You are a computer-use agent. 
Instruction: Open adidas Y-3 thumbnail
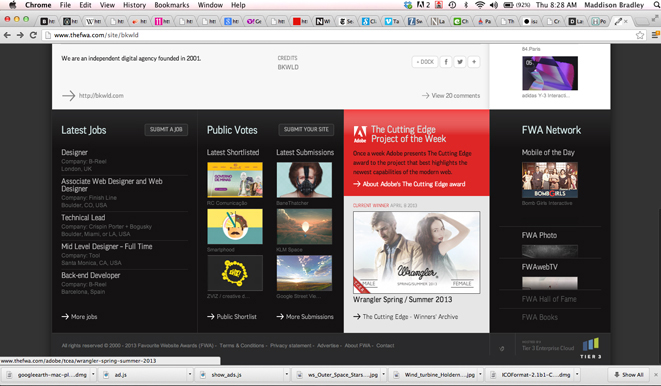pyautogui.click(x=550, y=73)
